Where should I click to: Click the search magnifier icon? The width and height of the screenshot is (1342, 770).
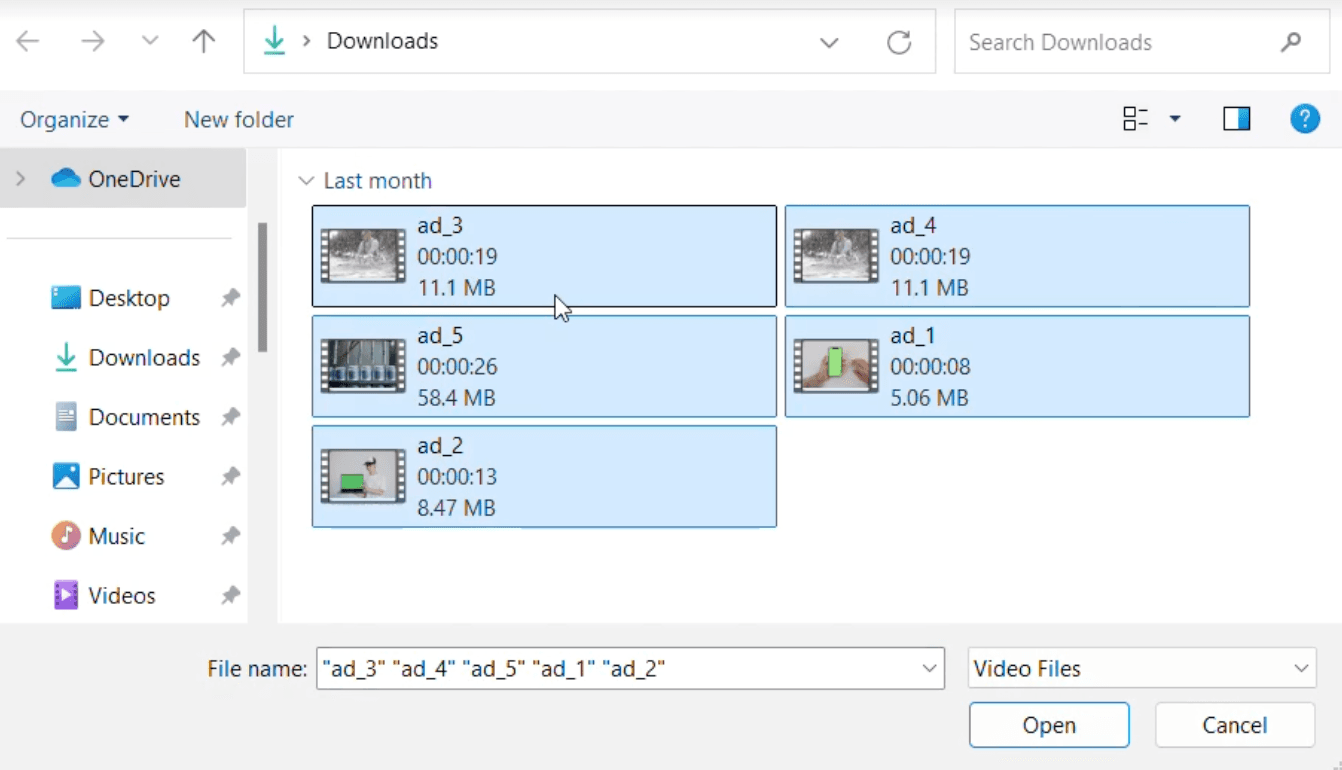(1291, 42)
